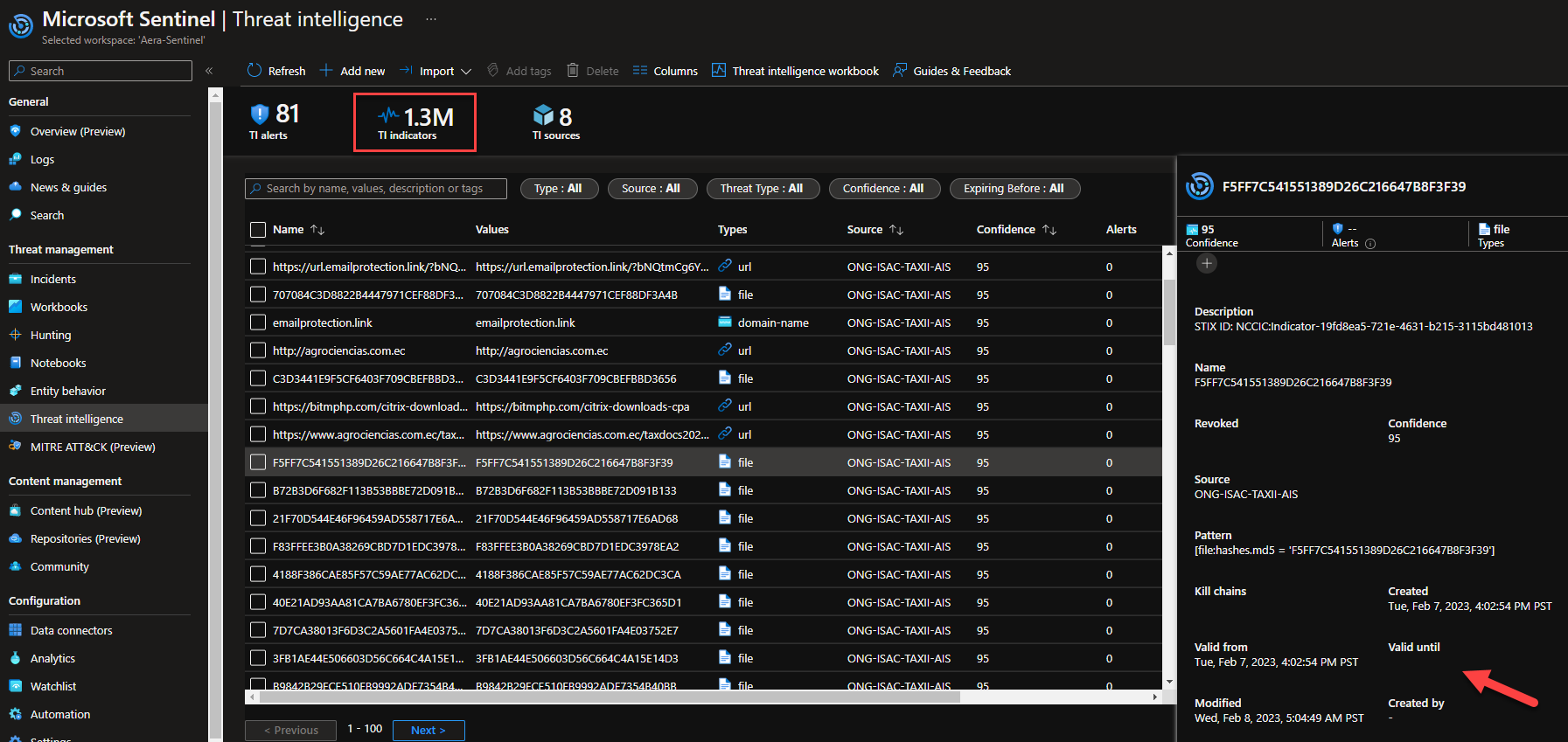Viewport: 1568px width, 742px height.
Task: Click the sidebar Search field at top
Action: pos(101,71)
